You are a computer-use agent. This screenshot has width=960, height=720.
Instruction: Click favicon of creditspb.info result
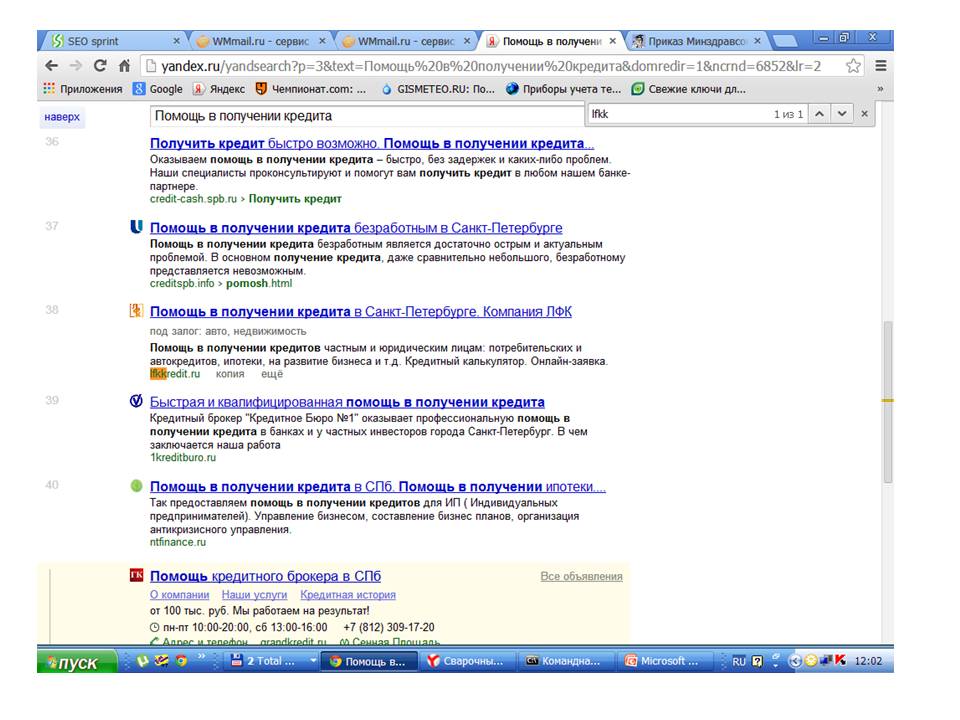(x=137, y=227)
